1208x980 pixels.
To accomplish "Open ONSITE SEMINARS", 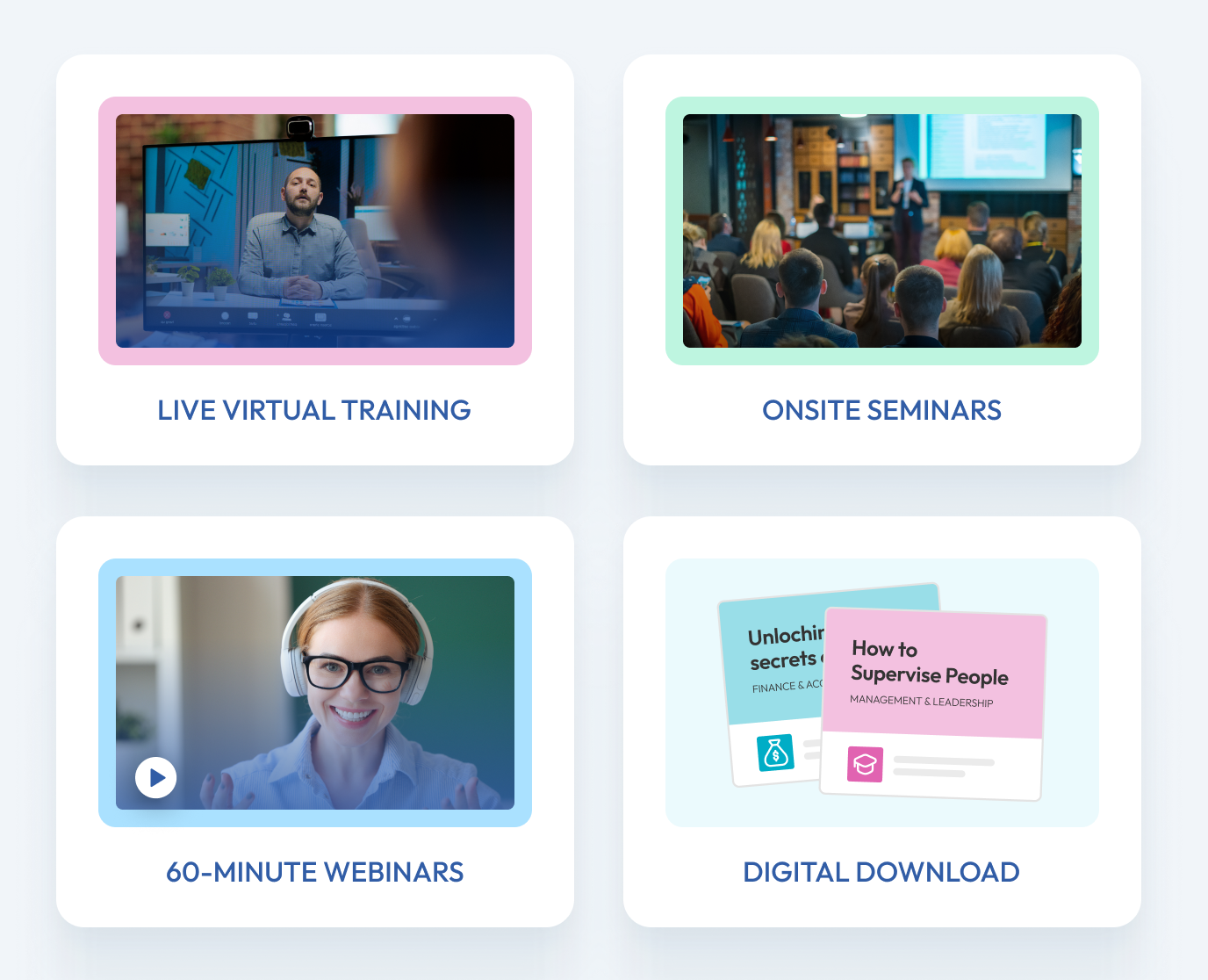I will tap(881, 410).
